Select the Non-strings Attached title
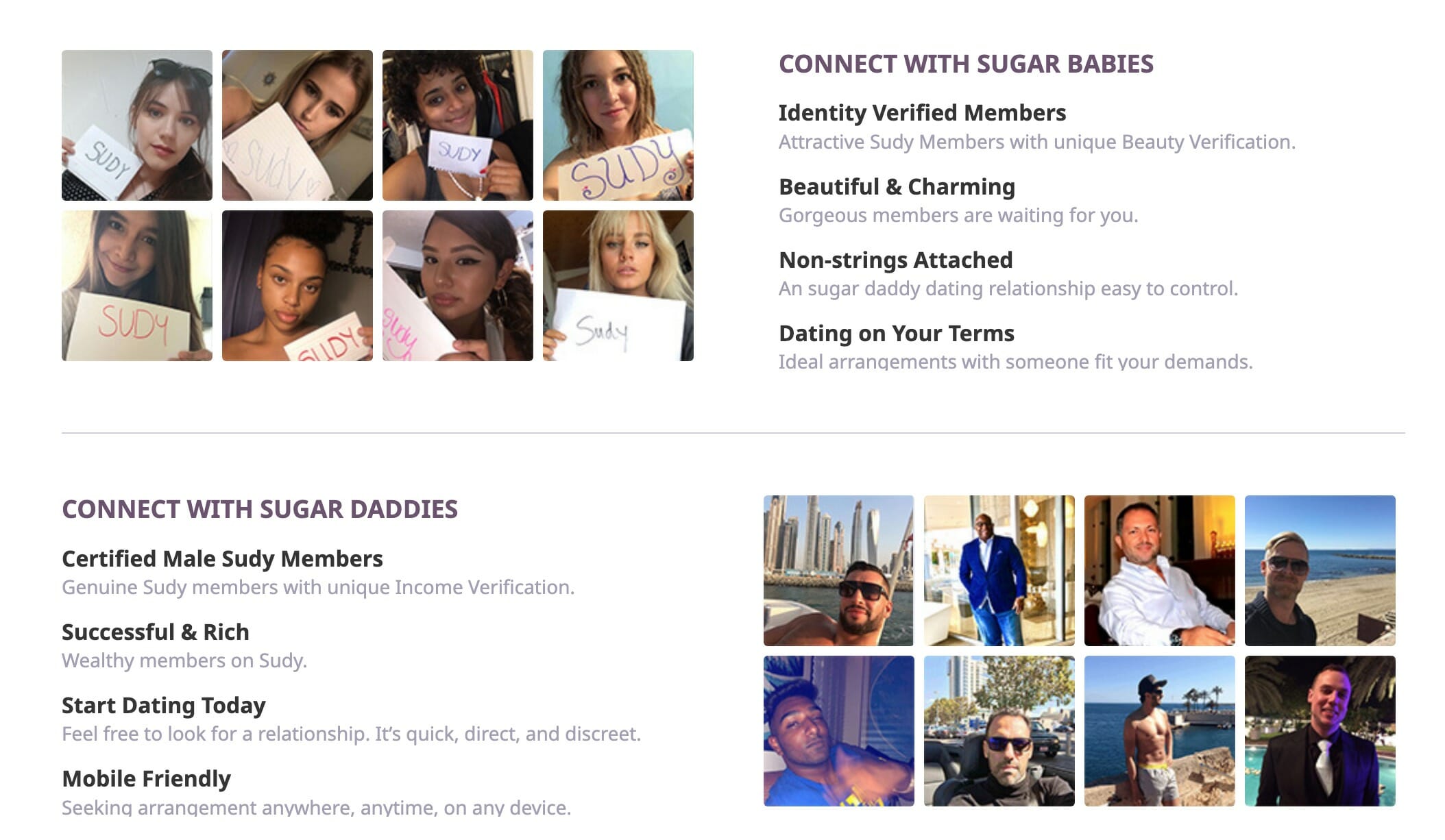The image size is (1445, 840). pyautogui.click(x=896, y=260)
